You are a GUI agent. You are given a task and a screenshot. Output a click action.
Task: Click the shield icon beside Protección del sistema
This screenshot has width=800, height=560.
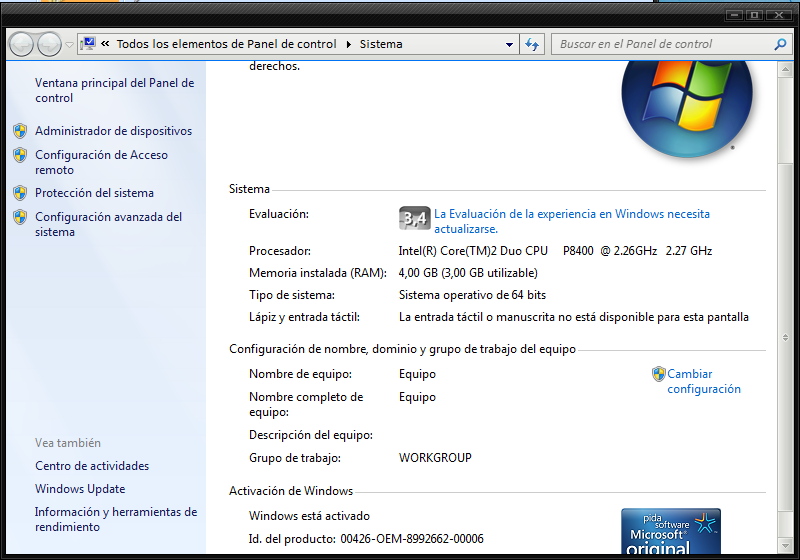click(x=20, y=193)
